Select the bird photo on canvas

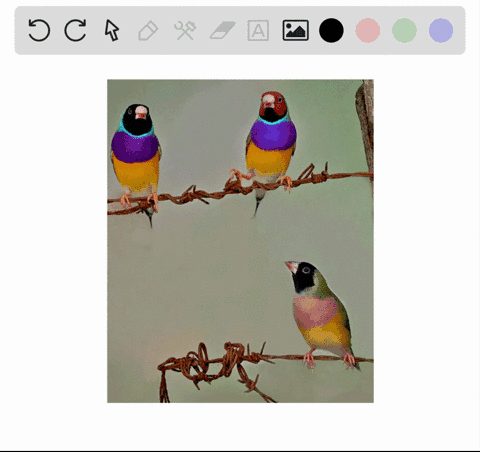tap(240, 241)
